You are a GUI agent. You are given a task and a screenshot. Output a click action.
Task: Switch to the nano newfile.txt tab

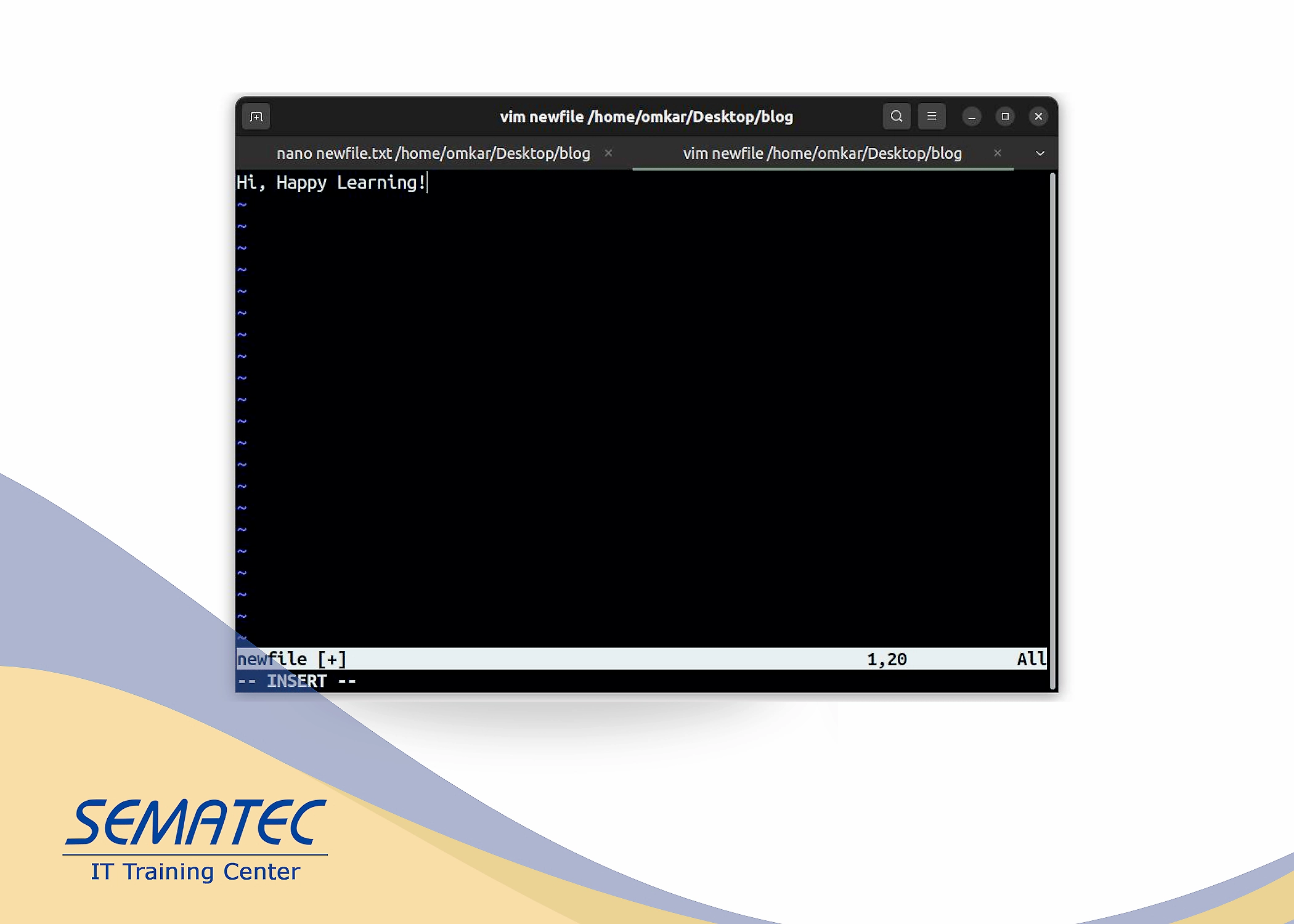(433, 153)
